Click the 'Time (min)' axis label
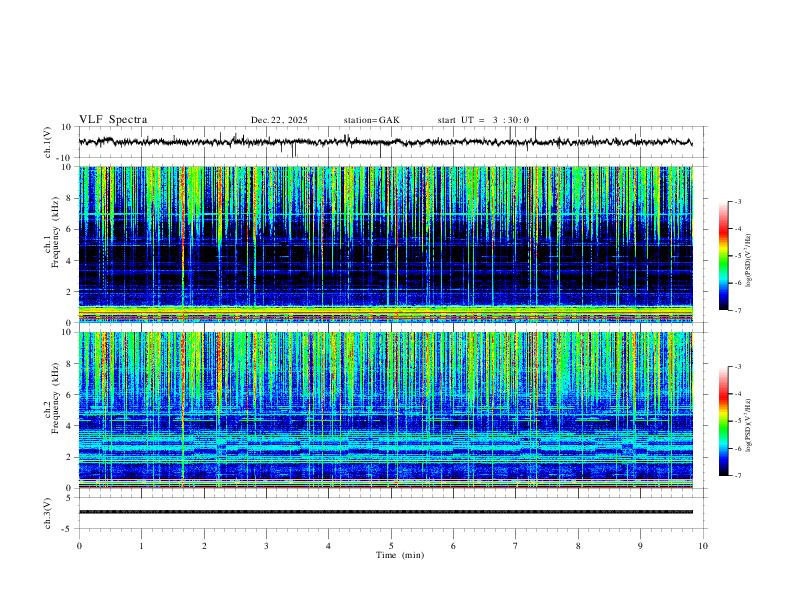The image size is (792, 612). [400, 555]
